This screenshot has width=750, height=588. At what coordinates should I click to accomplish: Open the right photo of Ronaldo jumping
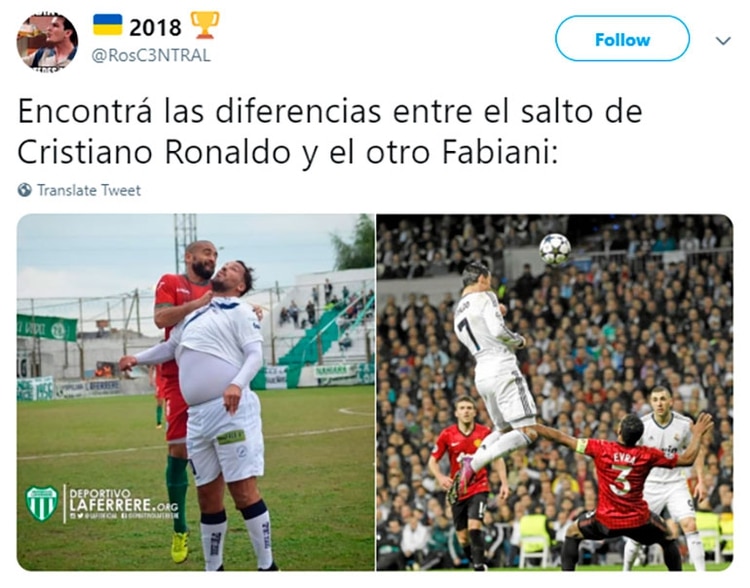tap(555, 392)
